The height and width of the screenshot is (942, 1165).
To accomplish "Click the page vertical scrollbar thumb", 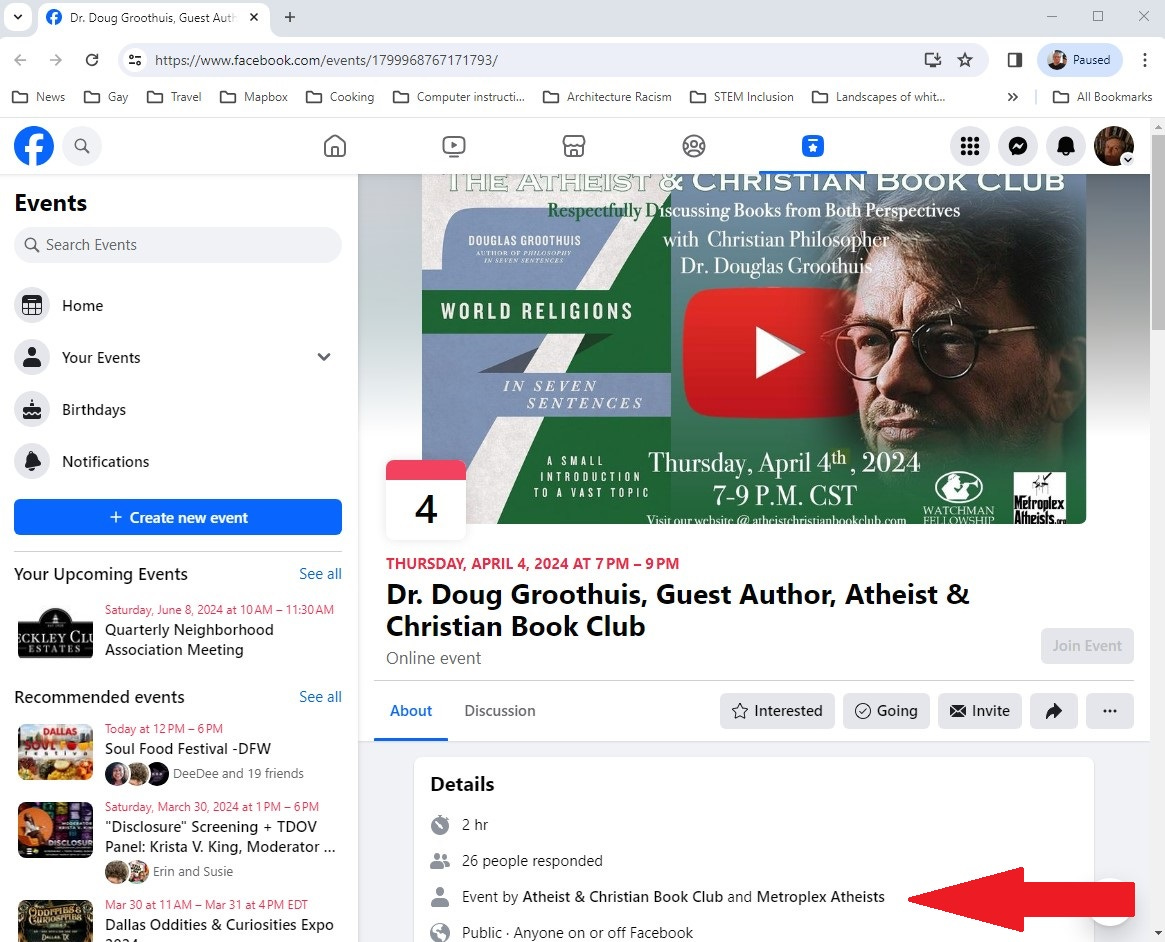I will coord(1158,233).
